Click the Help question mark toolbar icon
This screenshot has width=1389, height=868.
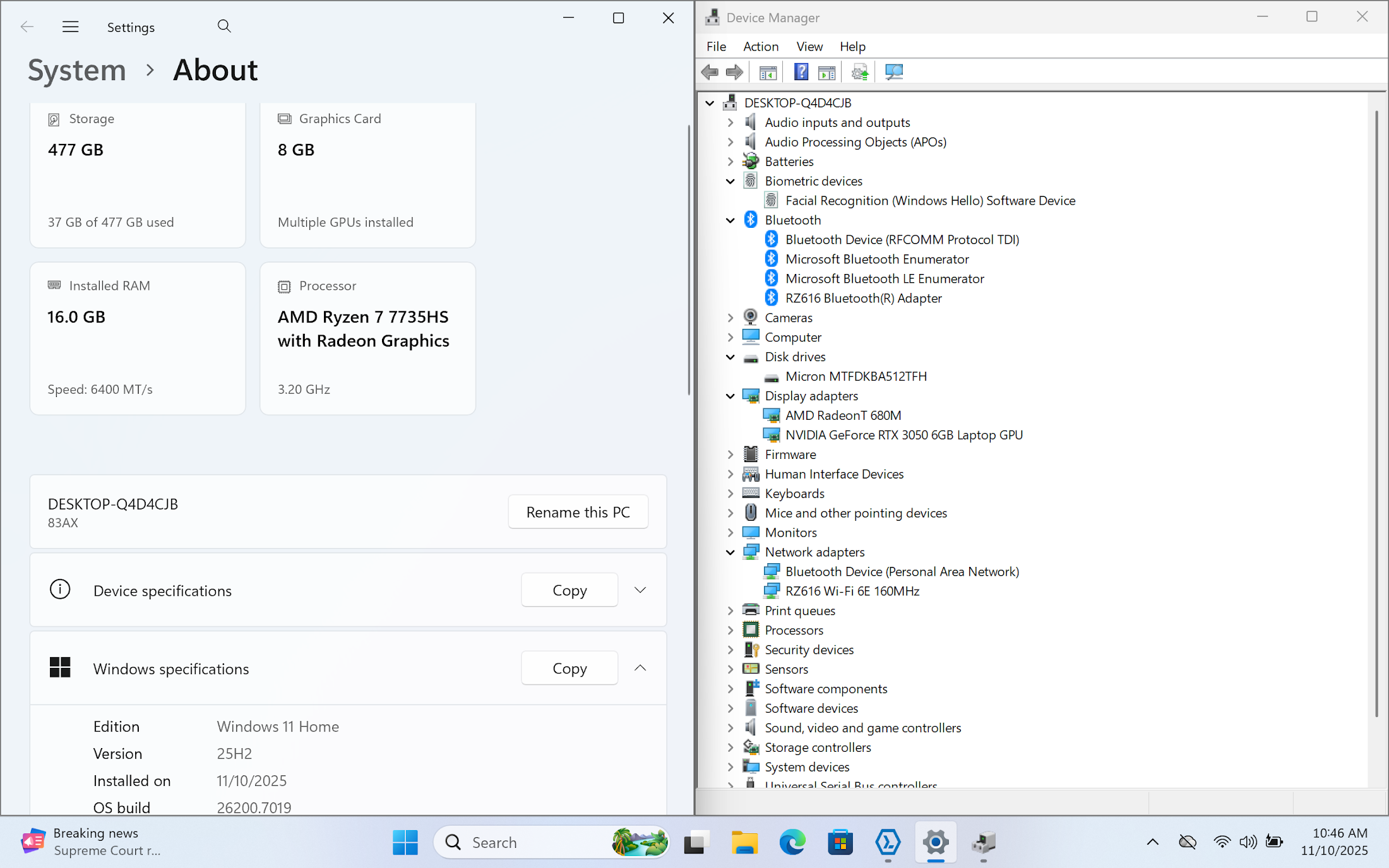(801, 72)
